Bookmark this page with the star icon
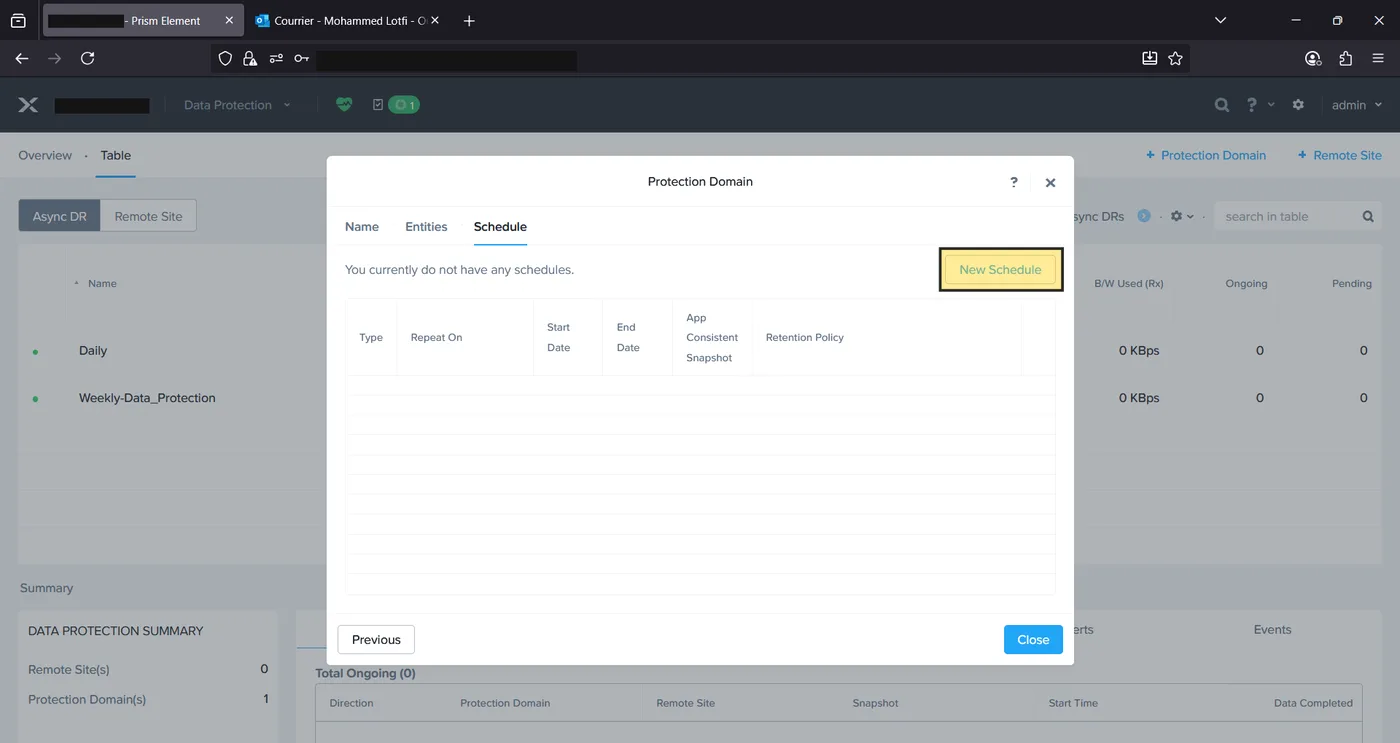 [1175, 58]
